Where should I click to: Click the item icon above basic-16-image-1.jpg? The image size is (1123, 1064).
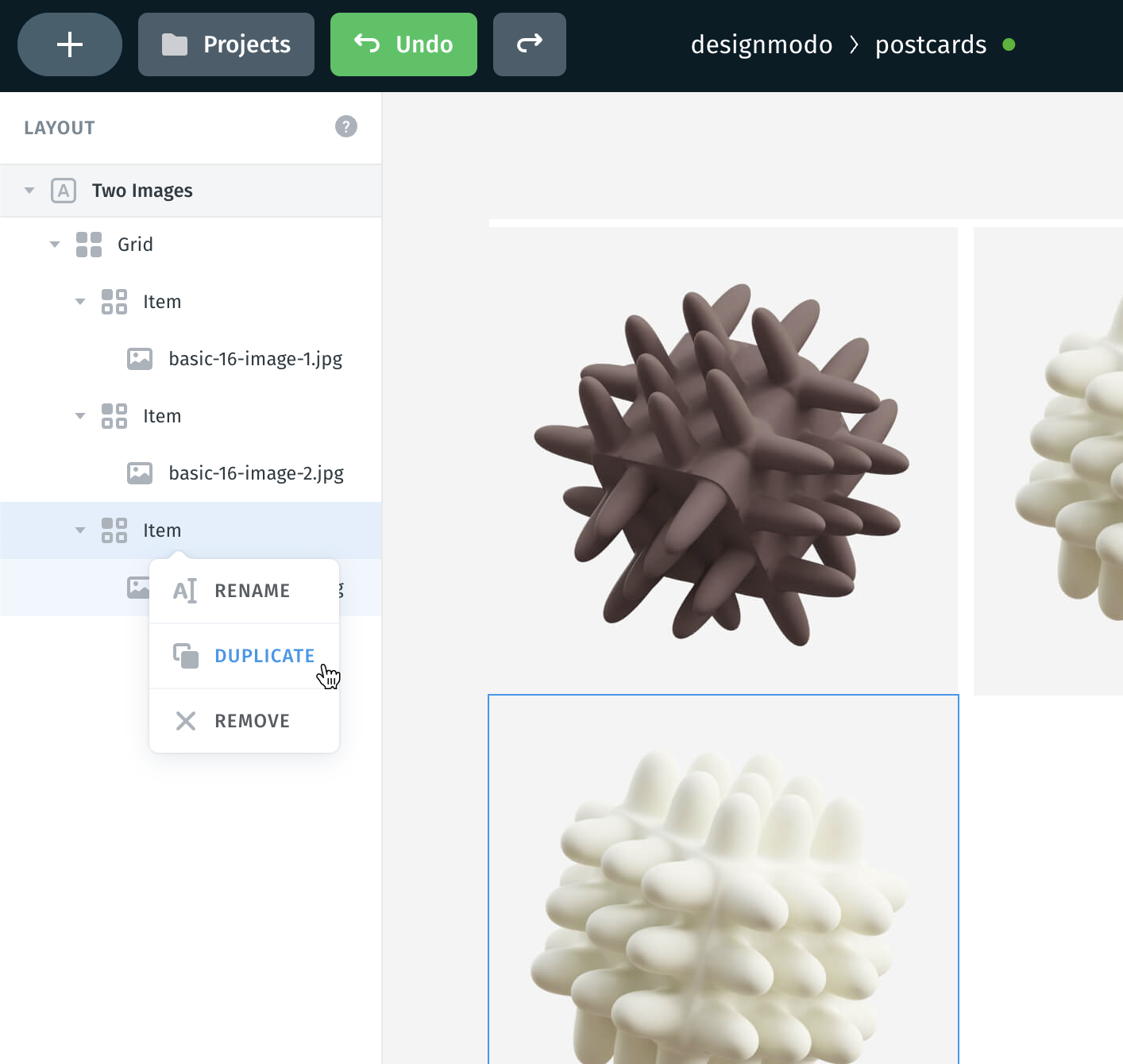pos(114,302)
